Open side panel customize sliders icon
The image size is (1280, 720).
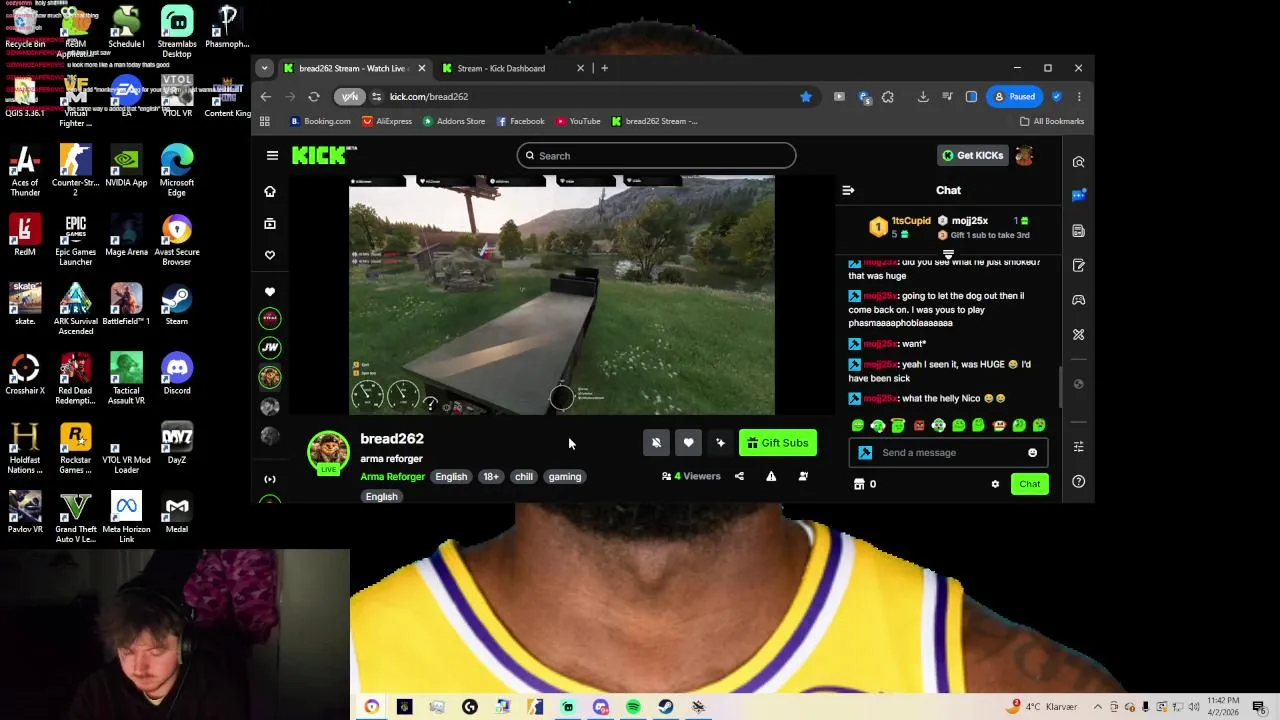1078,447
